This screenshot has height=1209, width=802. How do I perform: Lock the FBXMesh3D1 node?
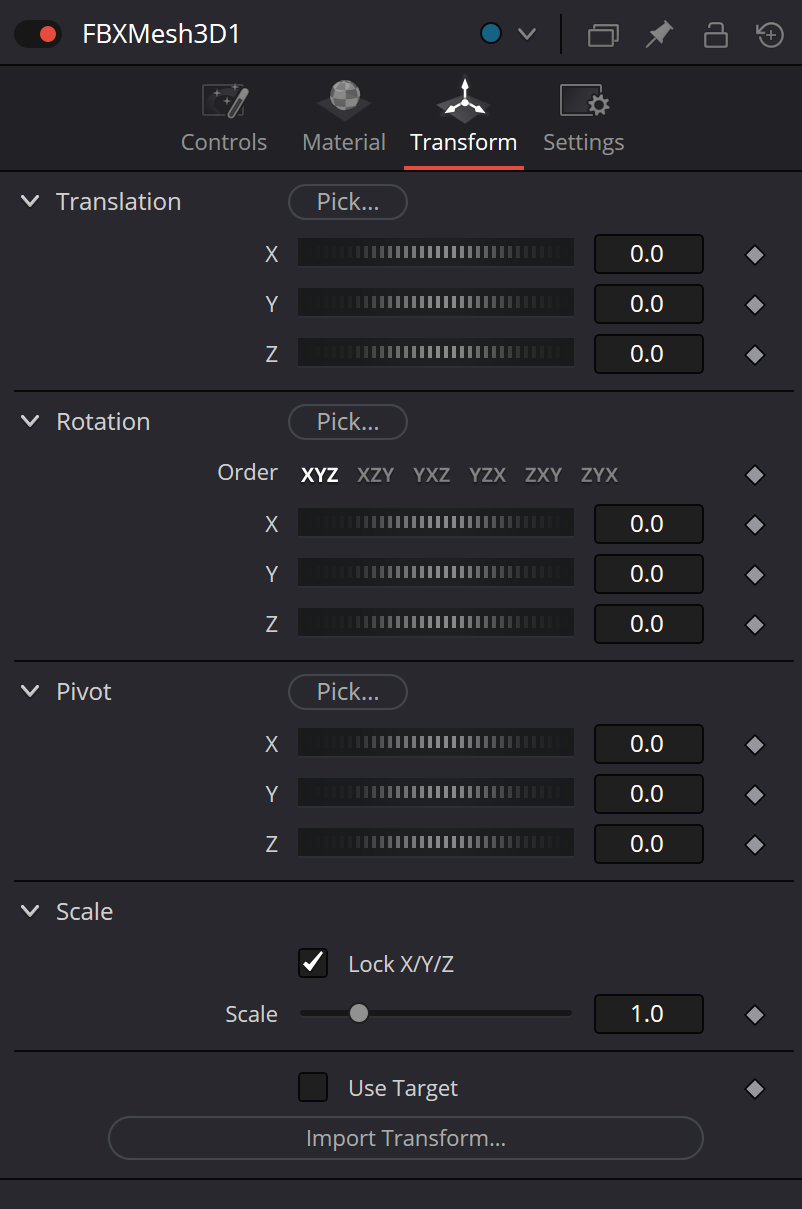pyautogui.click(x=714, y=34)
